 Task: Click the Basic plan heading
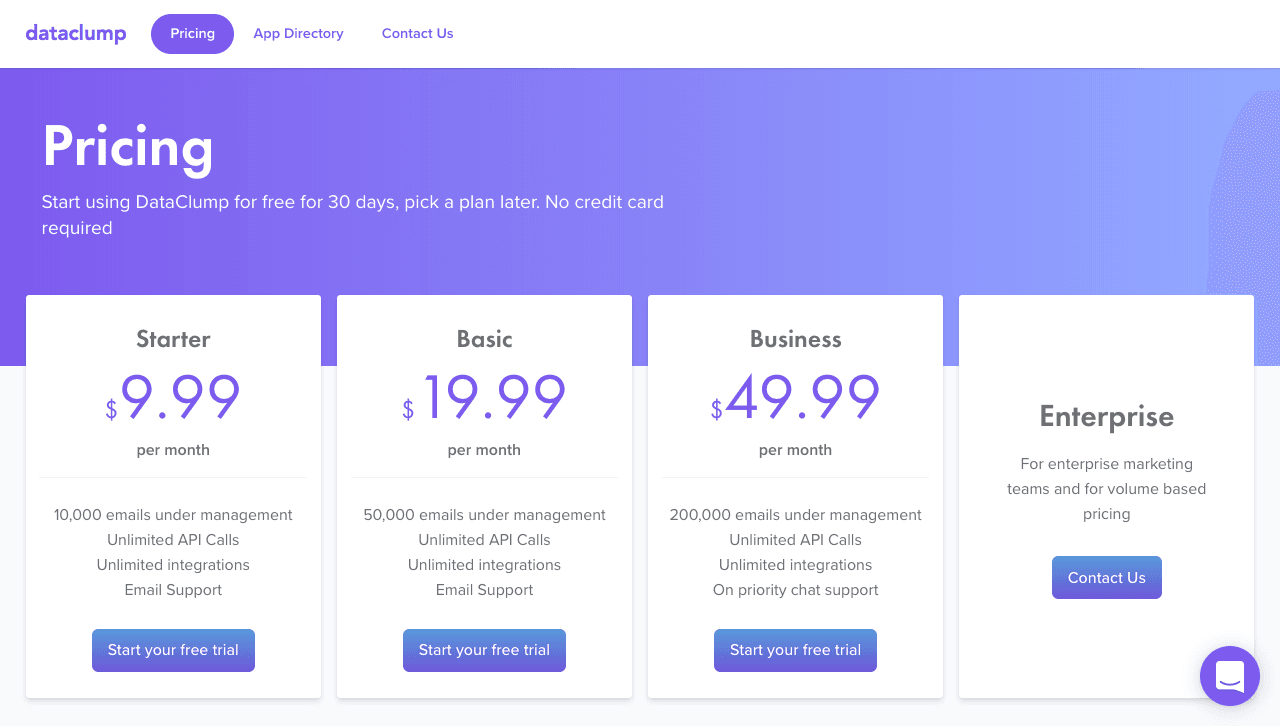(484, 339)
